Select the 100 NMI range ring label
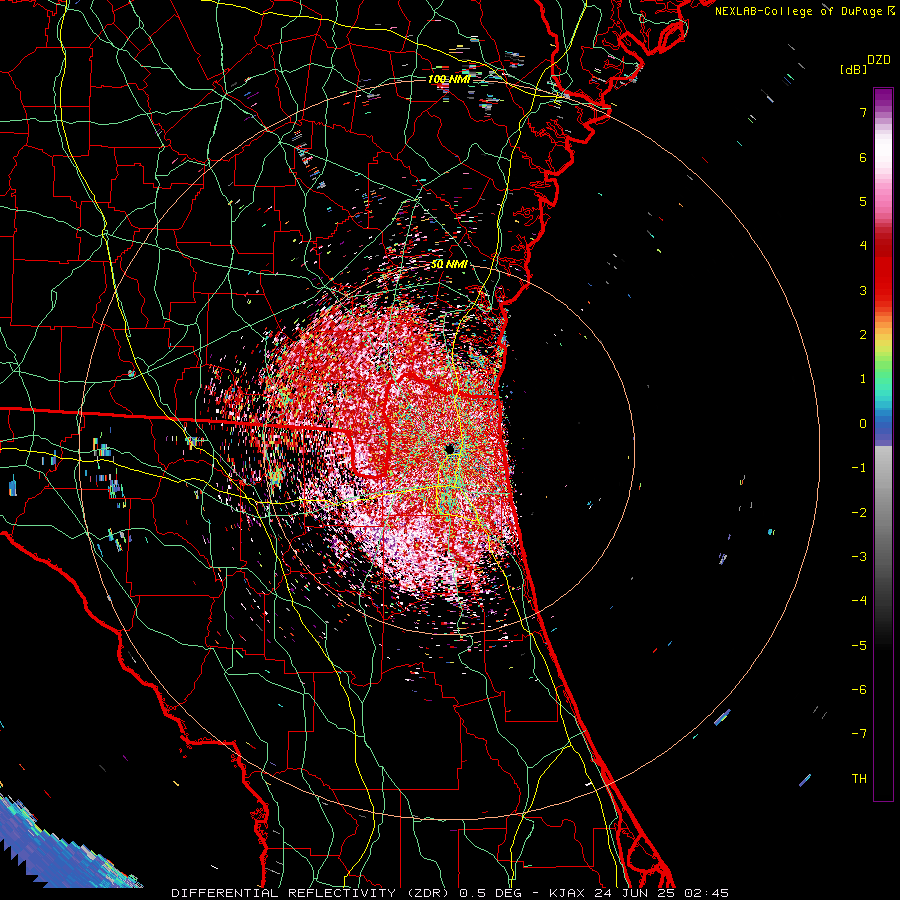The height and width of the screenshot is (900, 900). (449, 79)
